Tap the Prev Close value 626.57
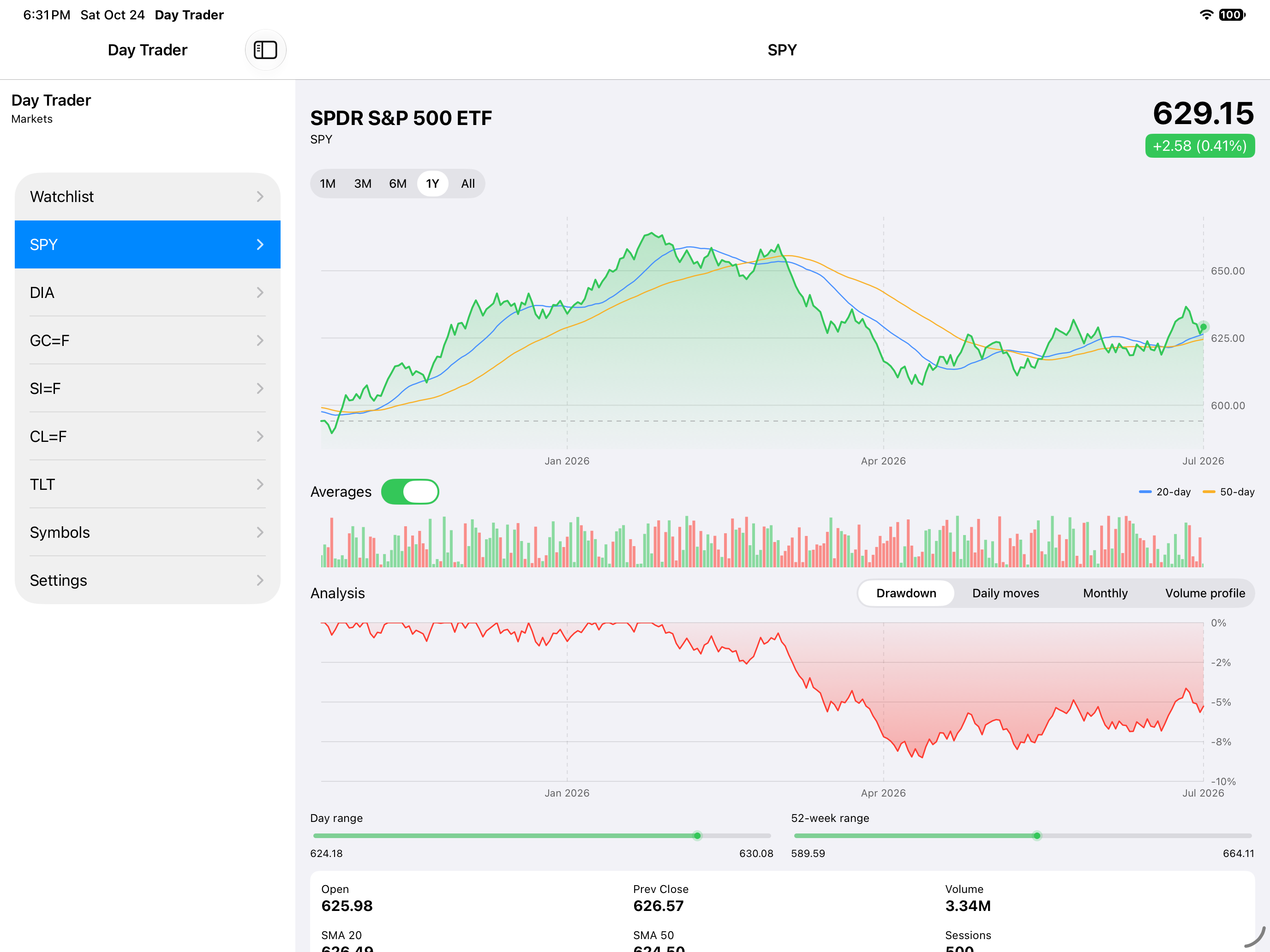This screenshot has width=1270, height=952. point(659,906)
